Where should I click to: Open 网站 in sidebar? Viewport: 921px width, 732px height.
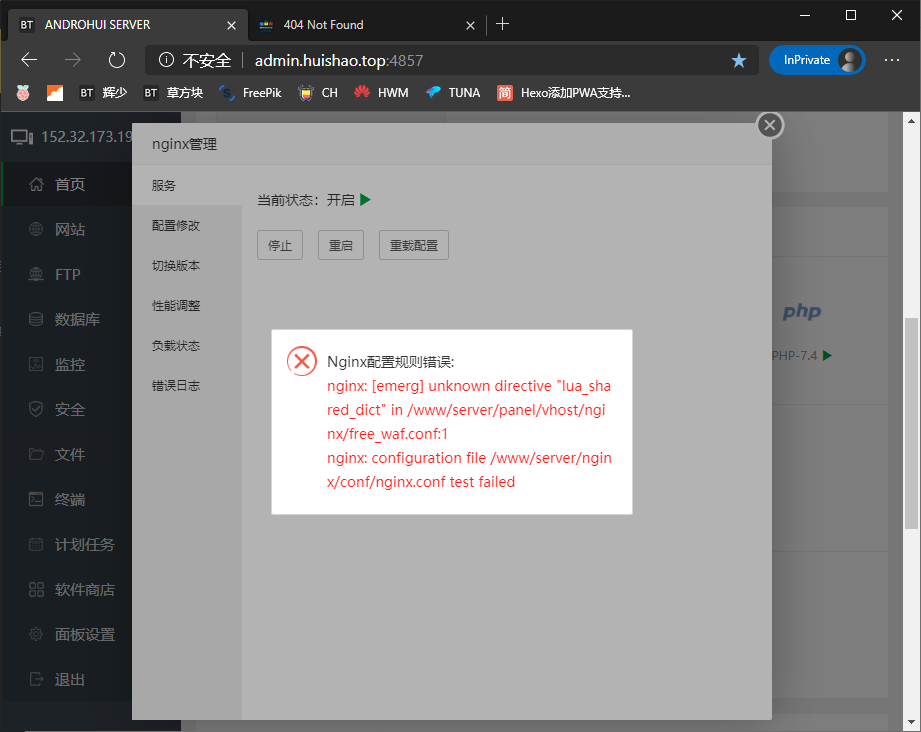pyautogui.click(x=67, y=229)
